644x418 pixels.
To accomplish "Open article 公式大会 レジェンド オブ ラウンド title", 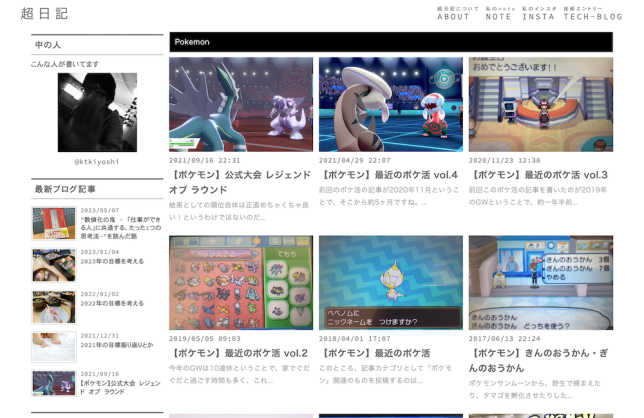I will [x=240, y=182].
